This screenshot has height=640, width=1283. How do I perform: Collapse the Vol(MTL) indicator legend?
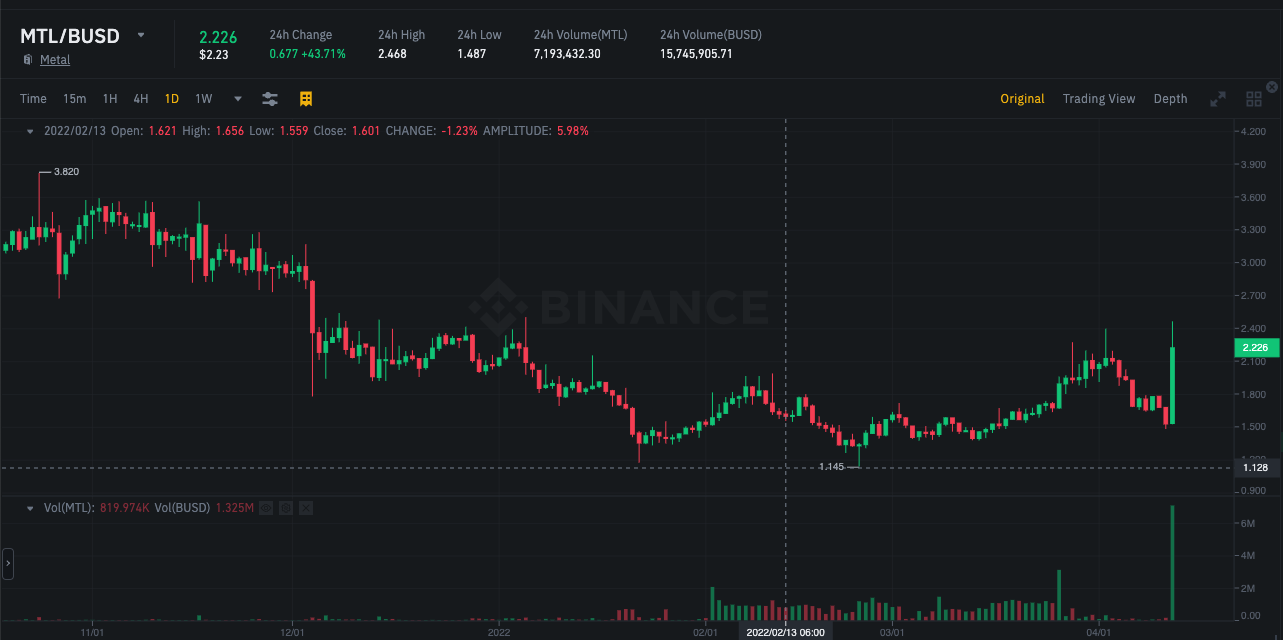point(30,508)
